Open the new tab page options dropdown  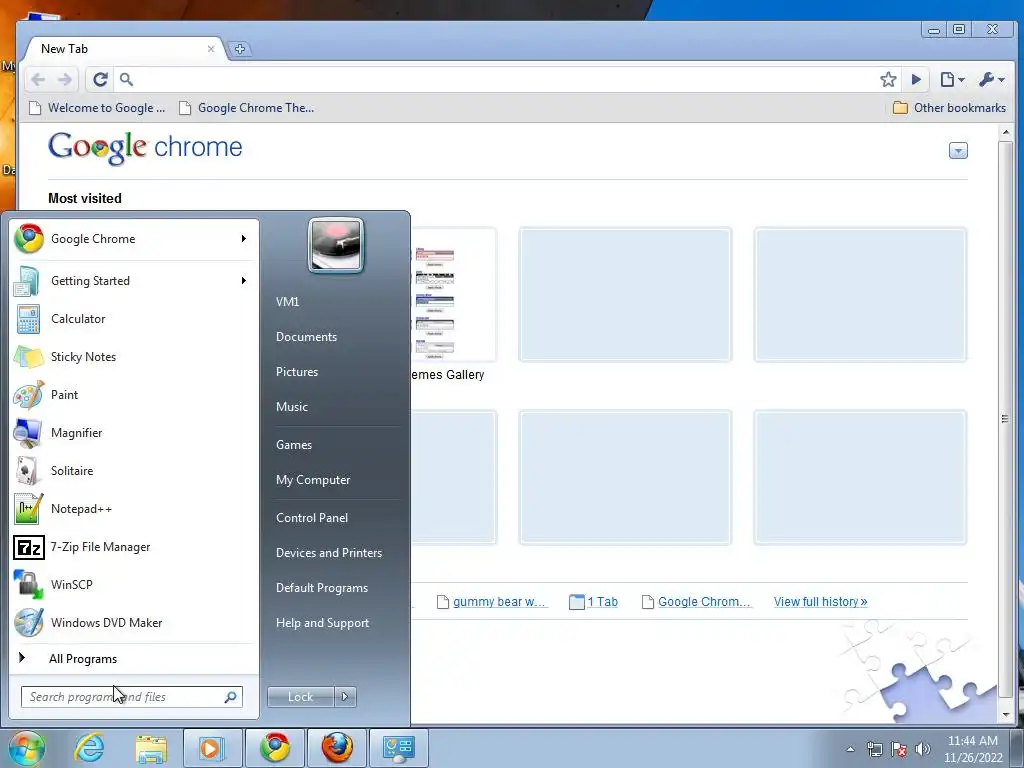pos(958,151)
